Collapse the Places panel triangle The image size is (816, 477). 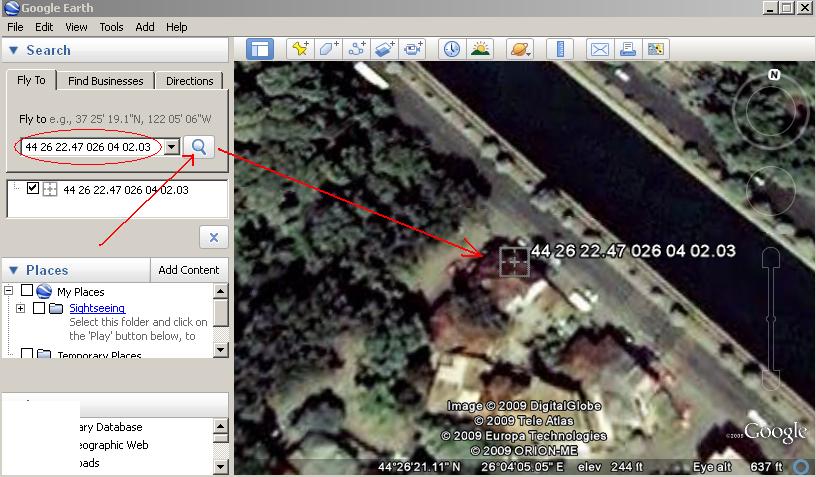(x=14, y=270)
